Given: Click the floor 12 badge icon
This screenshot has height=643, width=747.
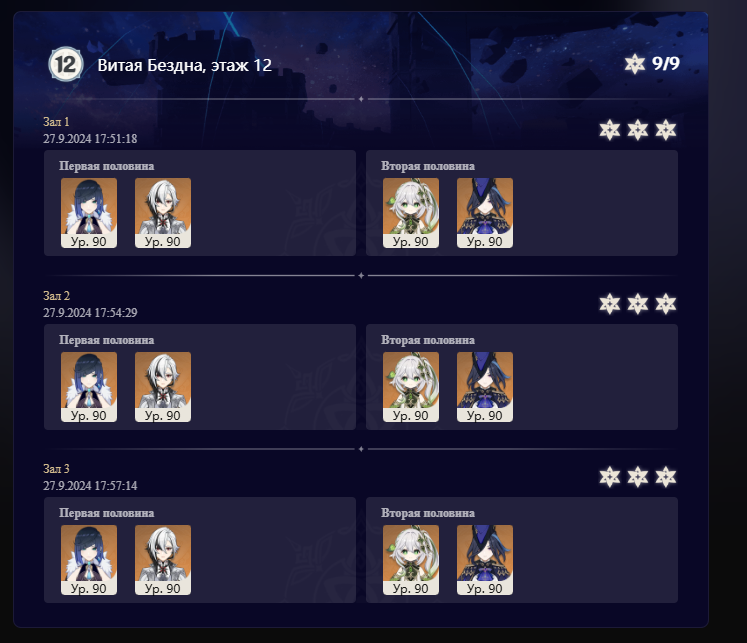Looking at the screenshot, I should point(66,64).
